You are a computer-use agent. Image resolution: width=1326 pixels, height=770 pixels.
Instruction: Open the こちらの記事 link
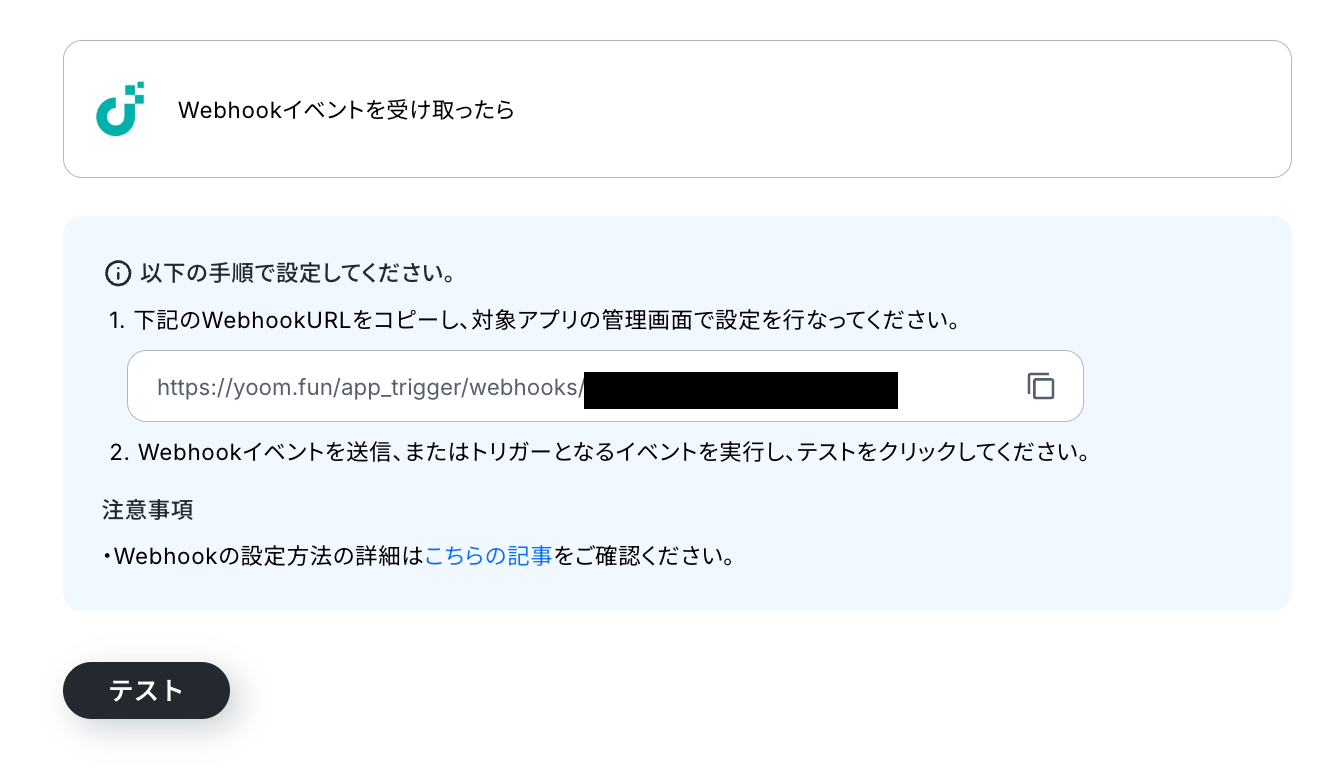pos(488,556)
